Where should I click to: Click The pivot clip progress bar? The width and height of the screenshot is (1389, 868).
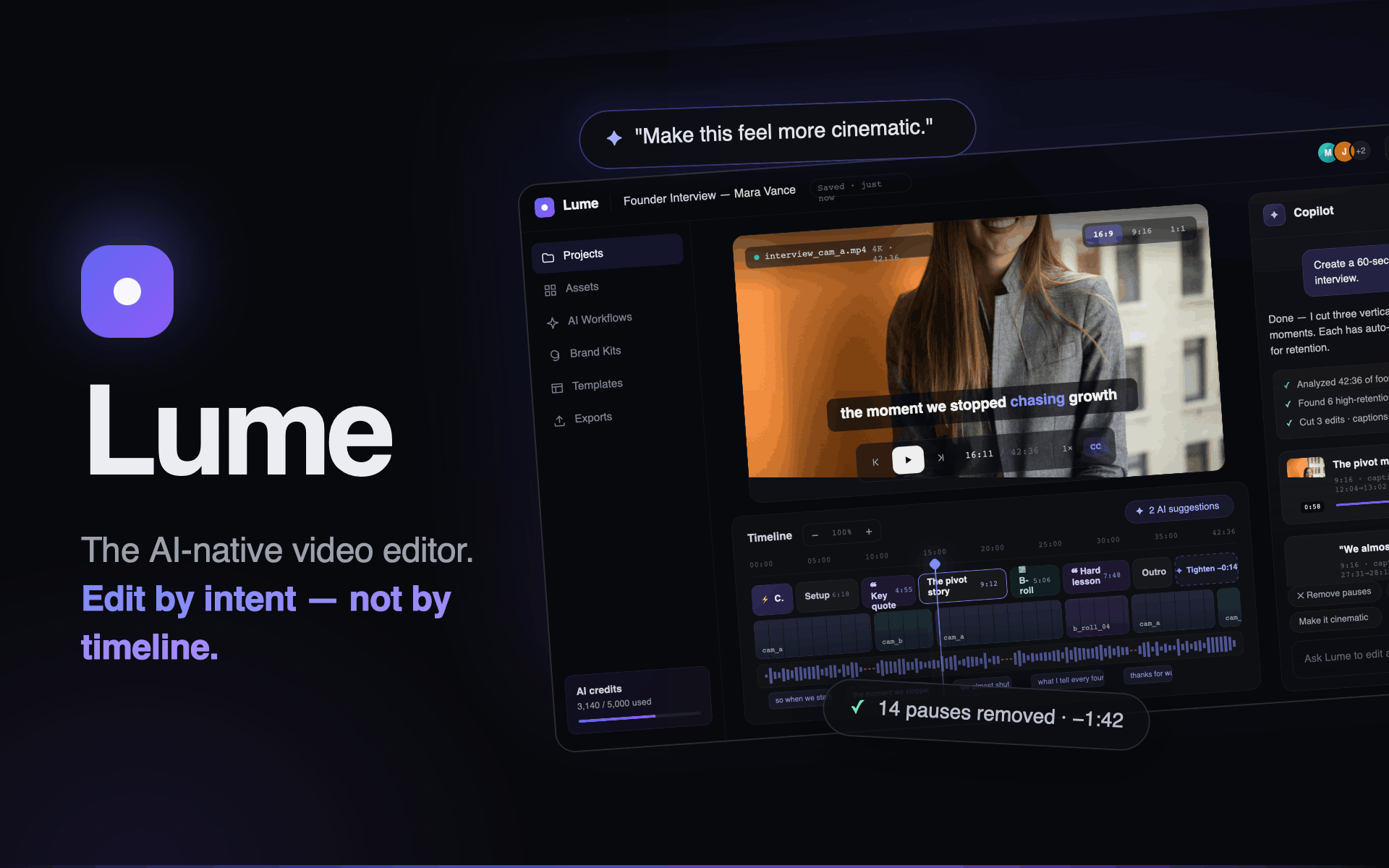pyautogui.click(x=1362, y=503)
